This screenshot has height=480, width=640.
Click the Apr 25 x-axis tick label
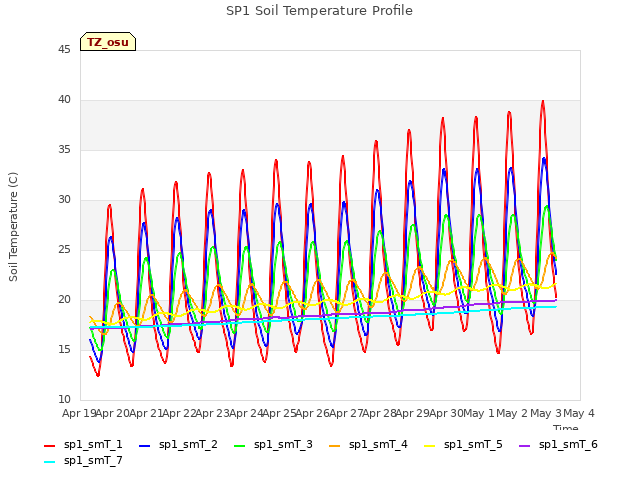(279, 413)
